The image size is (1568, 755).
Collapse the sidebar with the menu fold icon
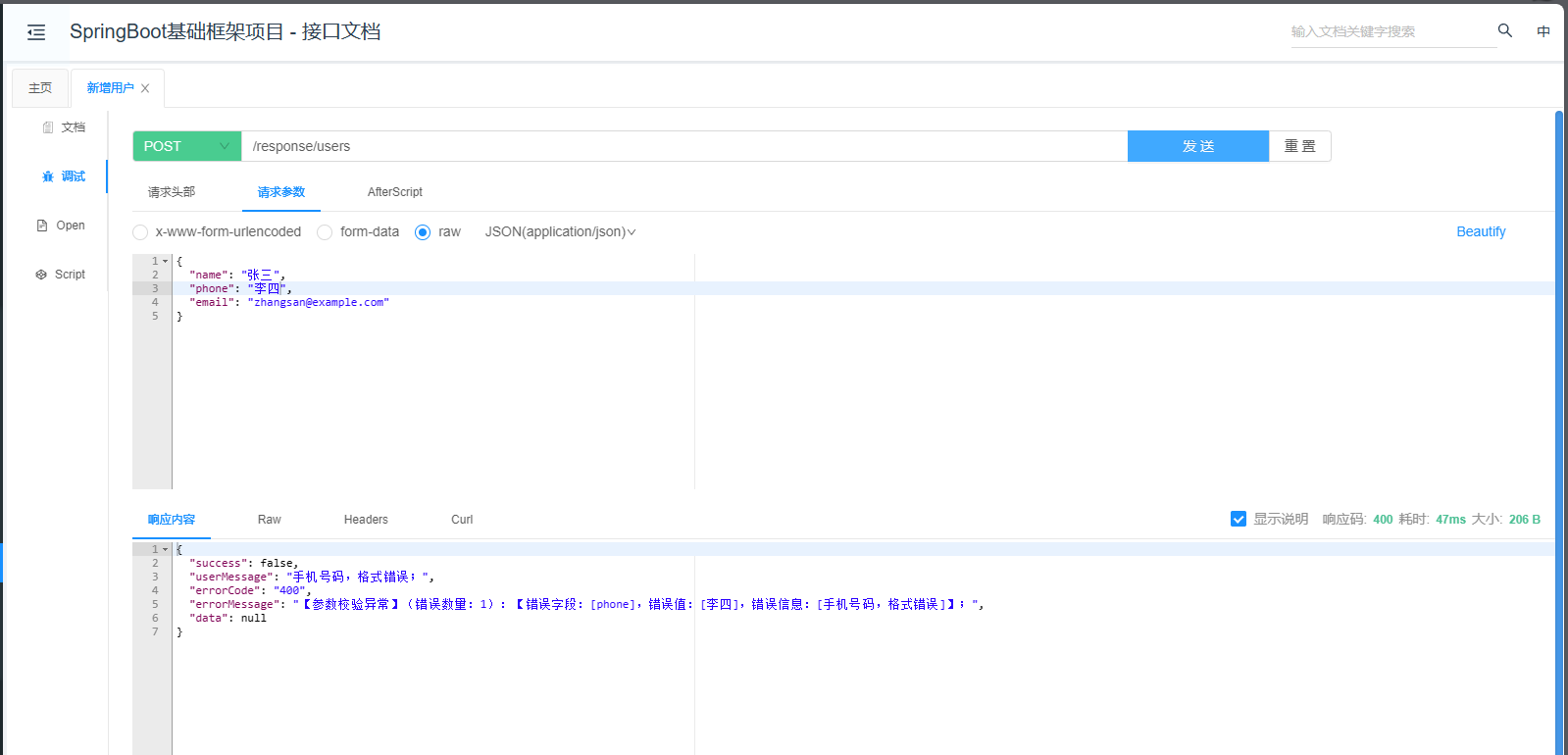36,32
